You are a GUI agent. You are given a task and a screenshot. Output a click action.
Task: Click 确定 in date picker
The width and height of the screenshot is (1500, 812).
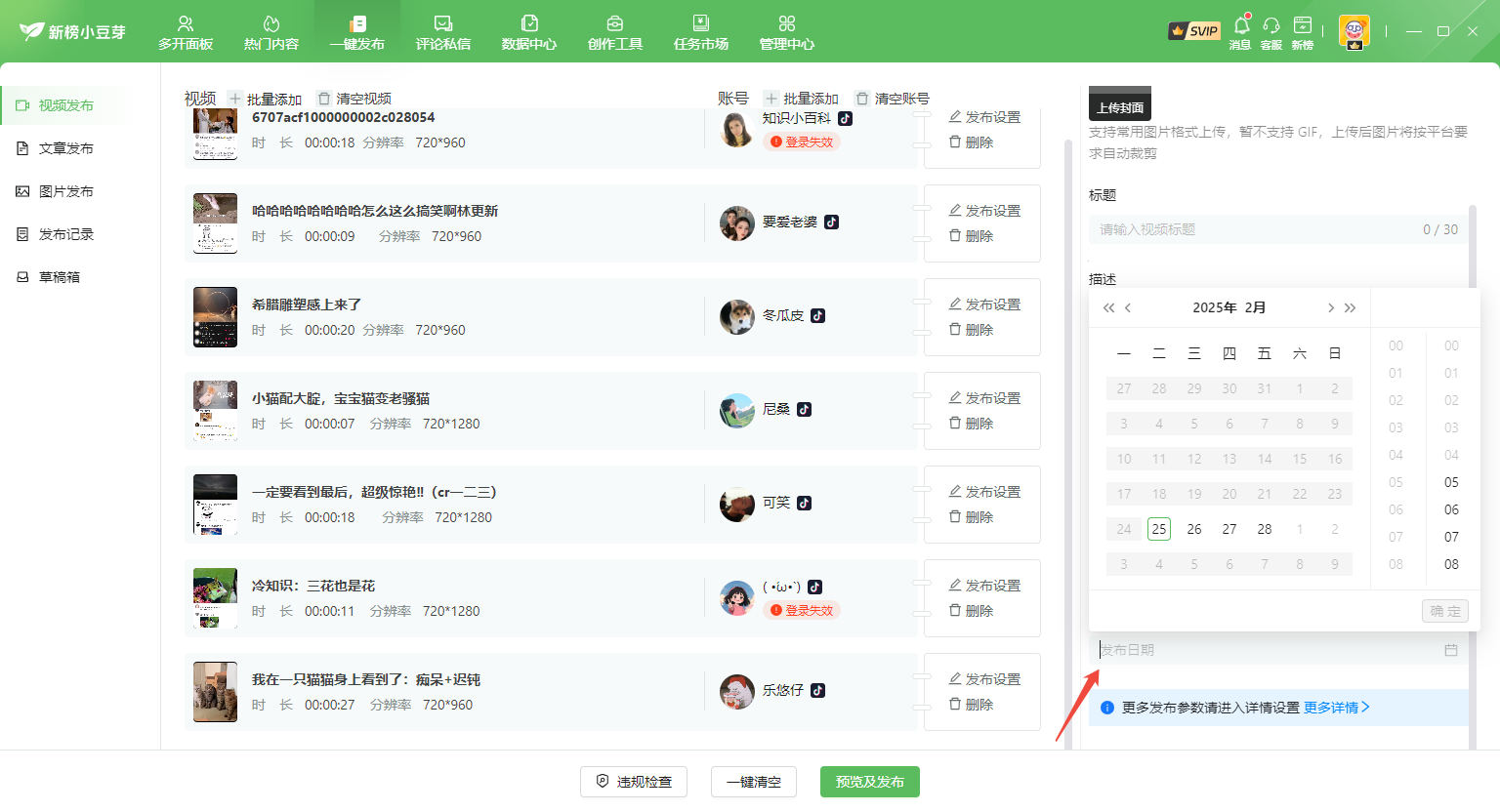click(x=1445, y=611)
